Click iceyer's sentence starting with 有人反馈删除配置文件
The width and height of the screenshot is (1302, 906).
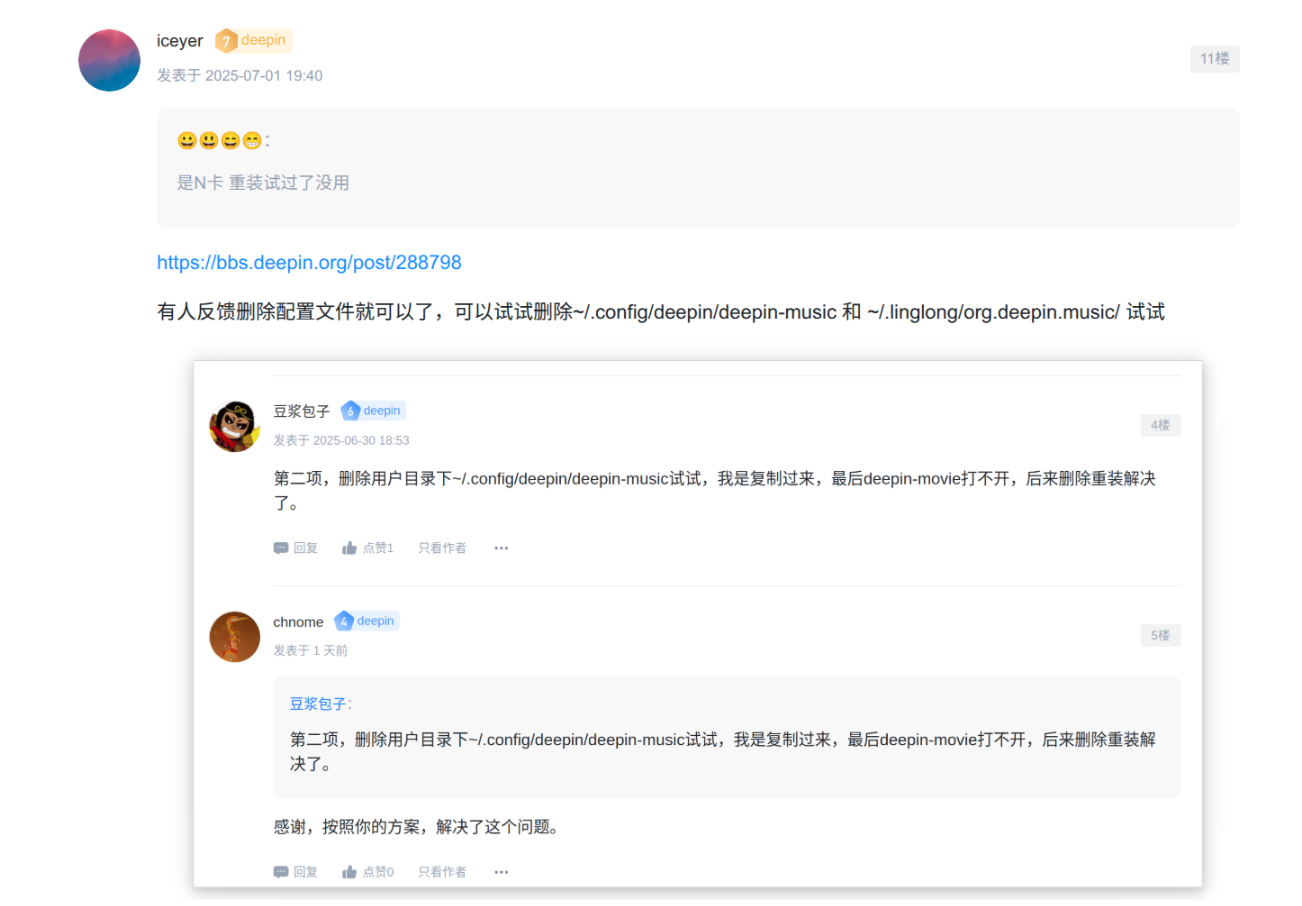(x=661, y=313)
